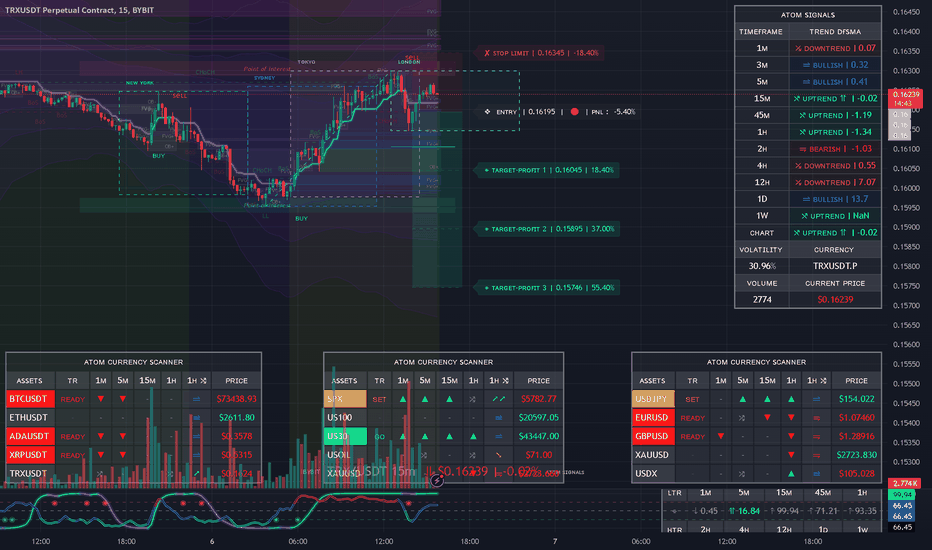Screen dimensions: 932x550
Task: Click the 3M BULLISH 0.32 cell
Action: pyautogui.click(x=835, y=65)
